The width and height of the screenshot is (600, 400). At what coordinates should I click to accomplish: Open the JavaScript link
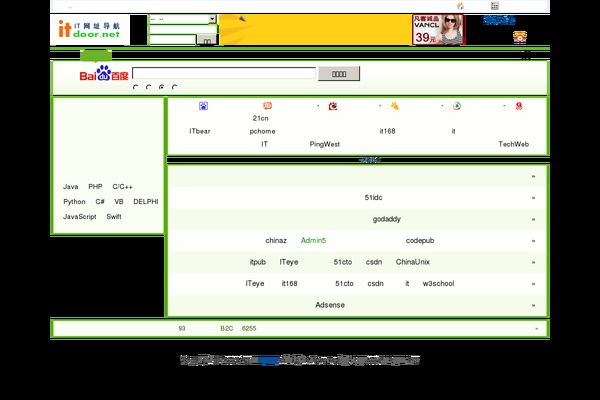80,217
